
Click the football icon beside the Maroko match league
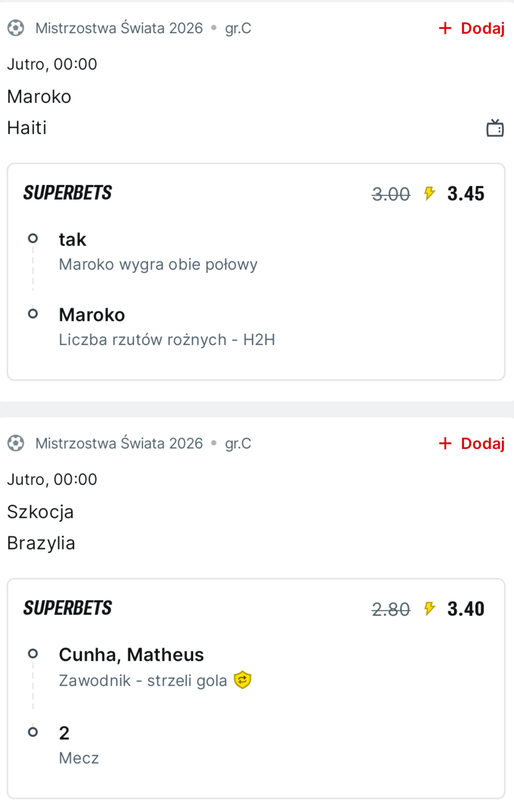(x=15, y=28)
